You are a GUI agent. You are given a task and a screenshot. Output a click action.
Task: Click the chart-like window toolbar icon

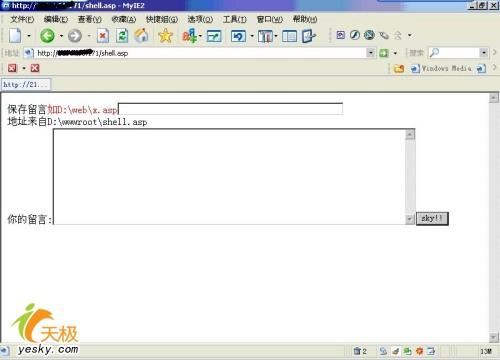click(x=214, y=36)
